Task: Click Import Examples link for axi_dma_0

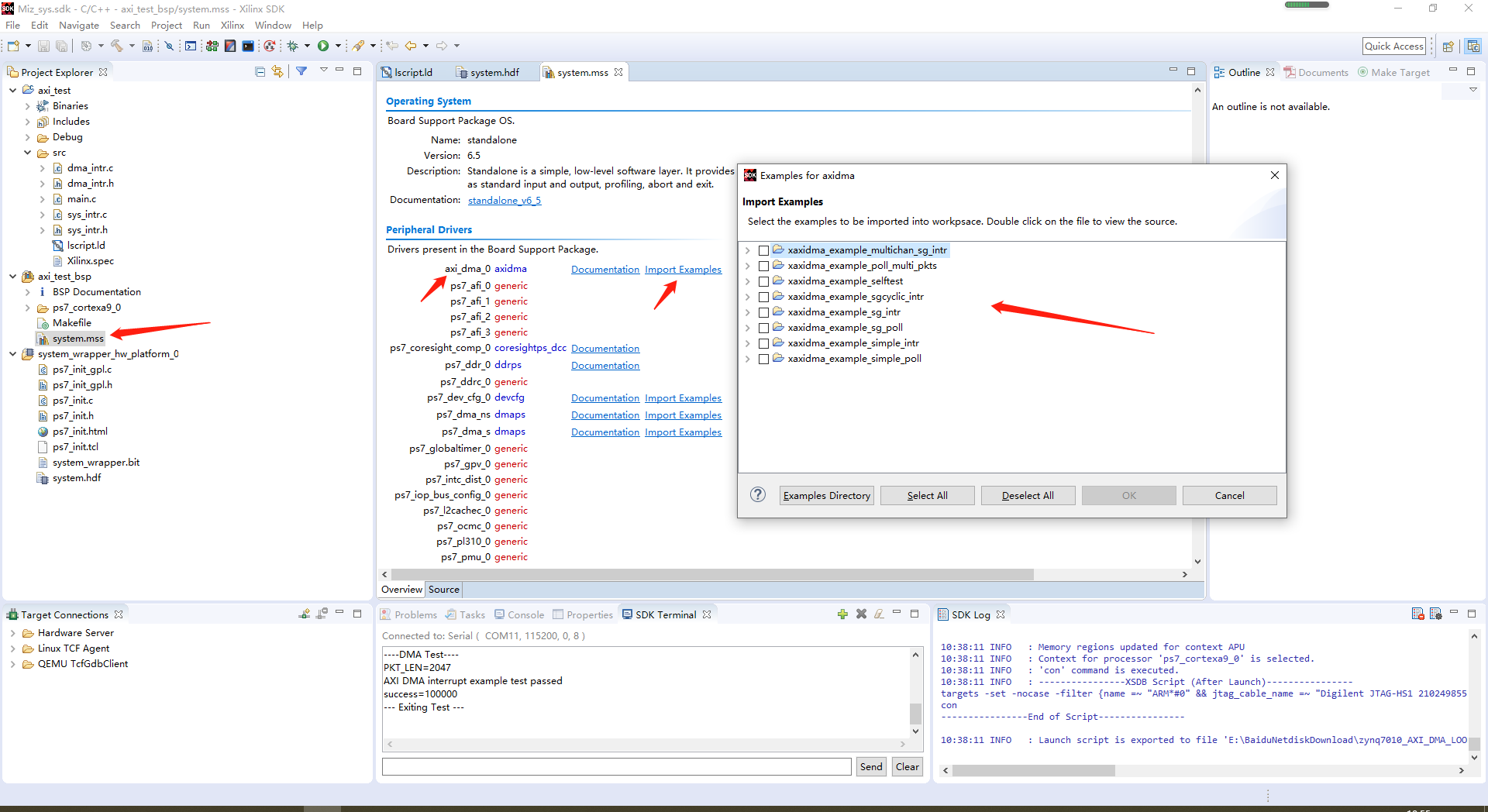Action: point(683,270)
